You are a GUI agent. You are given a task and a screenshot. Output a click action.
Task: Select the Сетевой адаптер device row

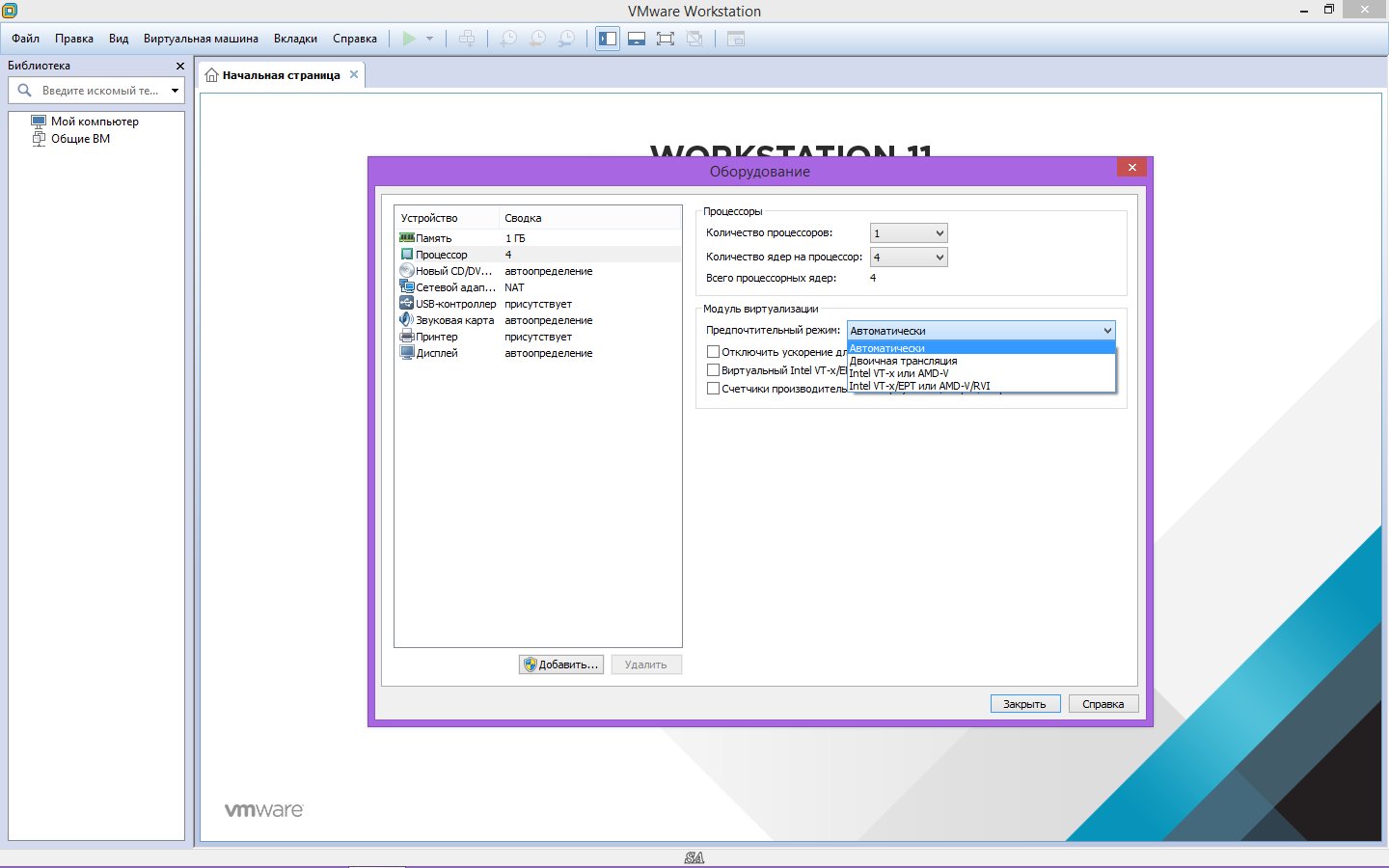pyautogui.click(x=538, y=287)
